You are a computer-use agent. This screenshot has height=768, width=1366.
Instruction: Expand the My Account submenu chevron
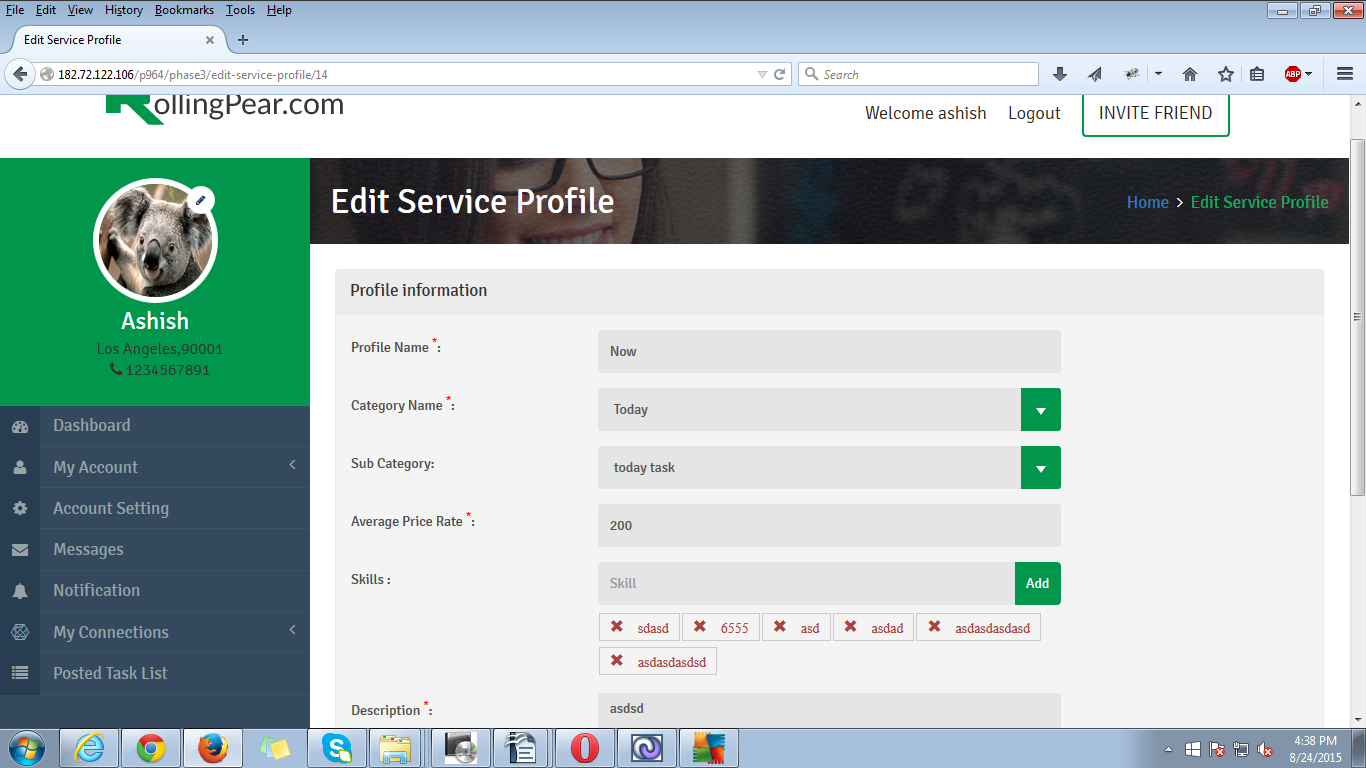(293, 465)
